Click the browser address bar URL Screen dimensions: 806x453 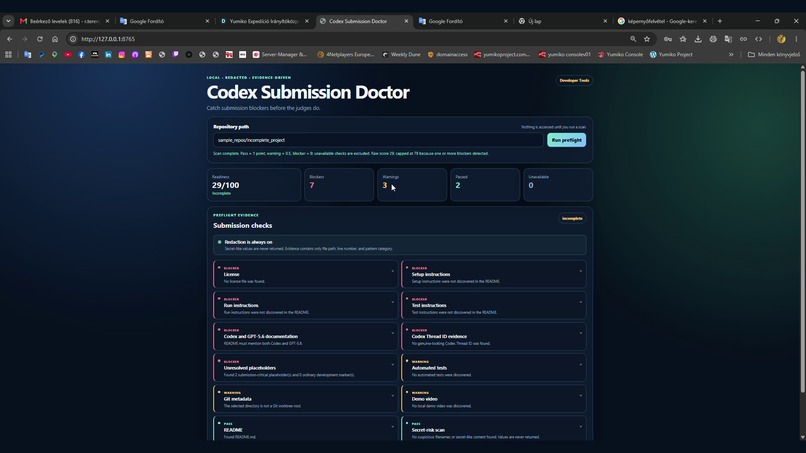point(108,39)
